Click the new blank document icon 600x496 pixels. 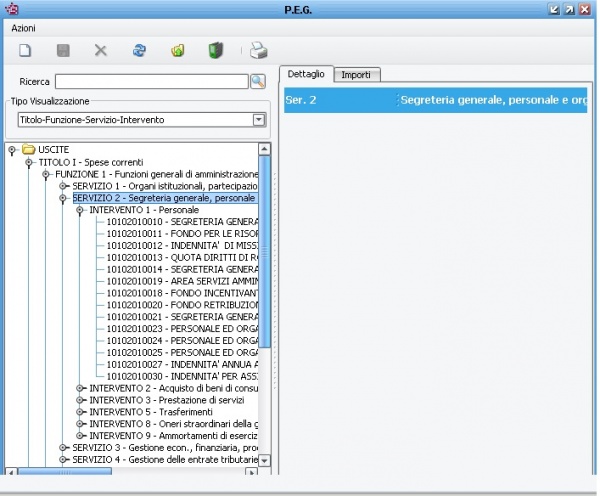pos(26,50)
